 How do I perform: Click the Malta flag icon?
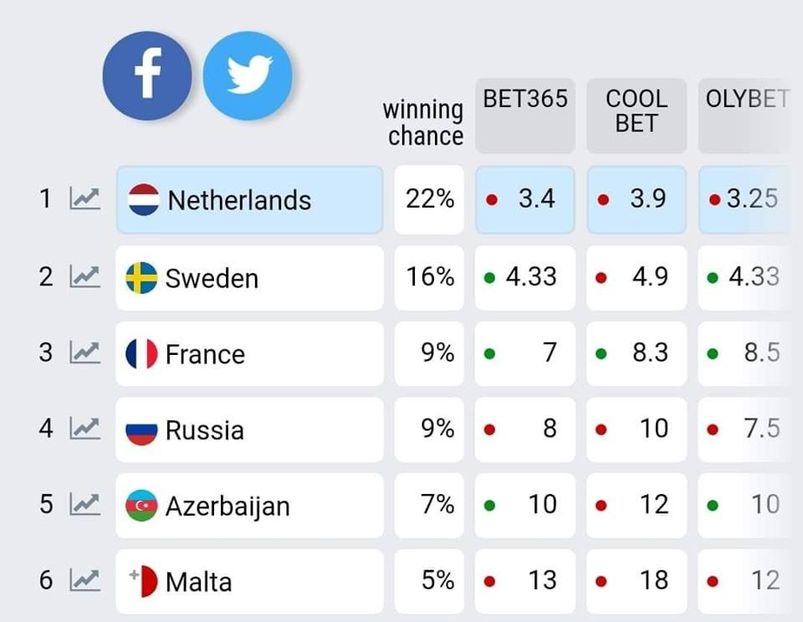[x=141, y=580]
